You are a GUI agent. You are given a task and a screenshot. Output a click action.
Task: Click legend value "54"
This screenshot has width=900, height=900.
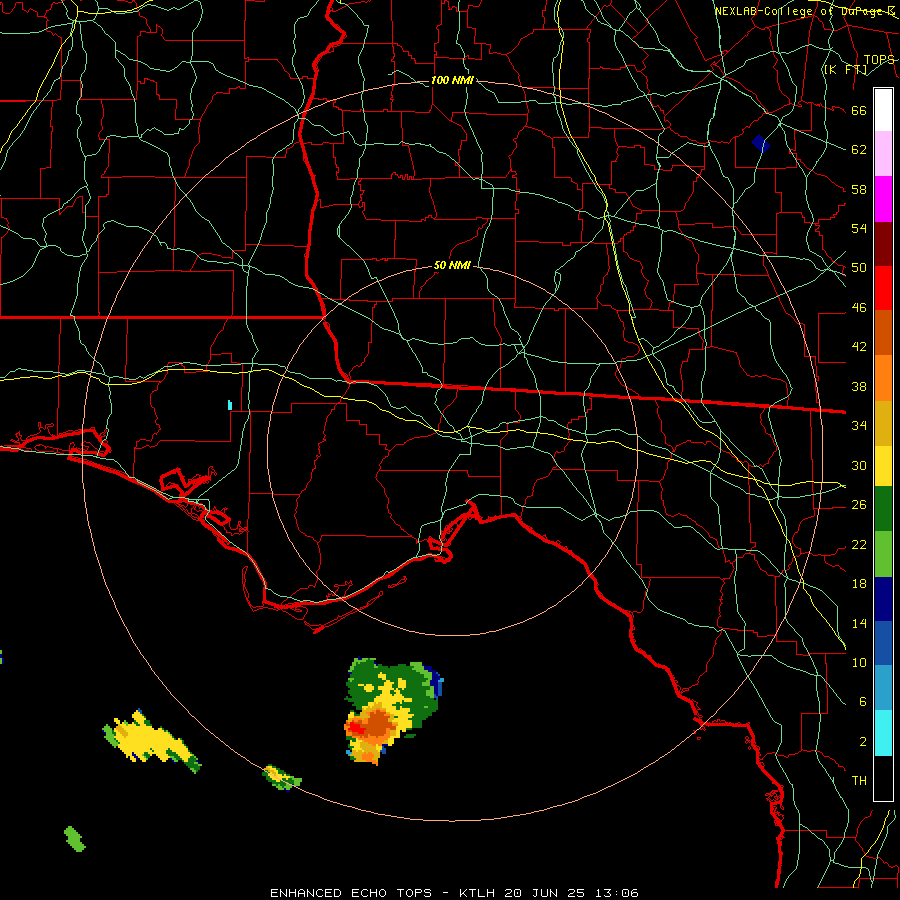click(x=859, y=228)
